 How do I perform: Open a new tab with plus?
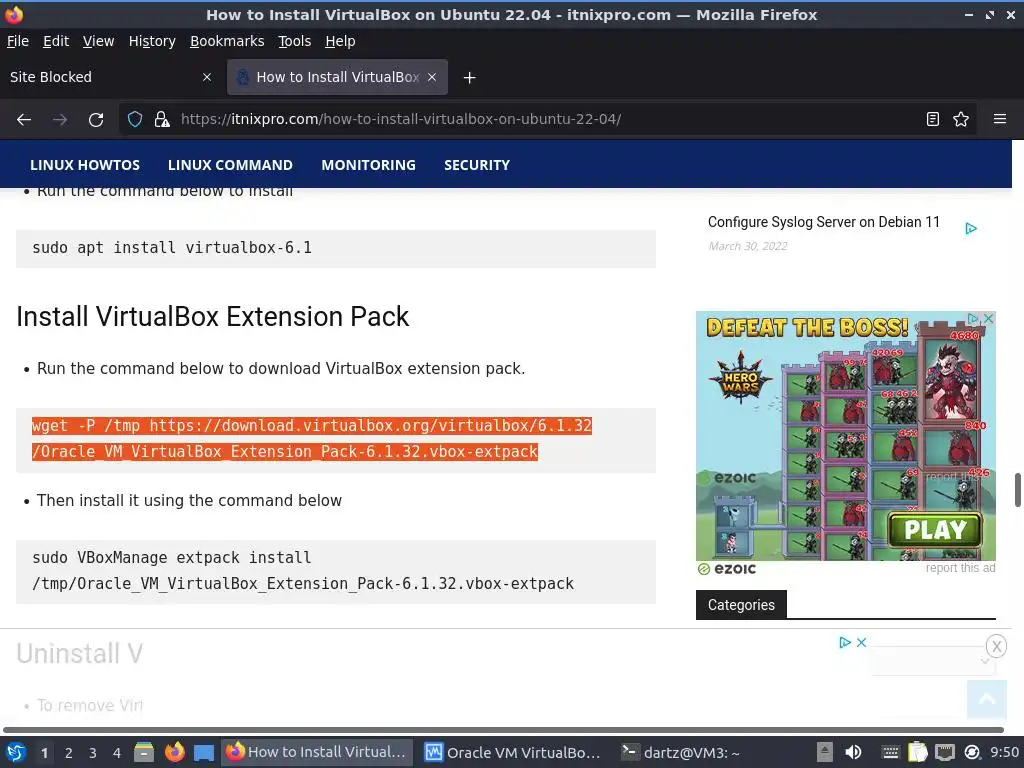point(469,78)
